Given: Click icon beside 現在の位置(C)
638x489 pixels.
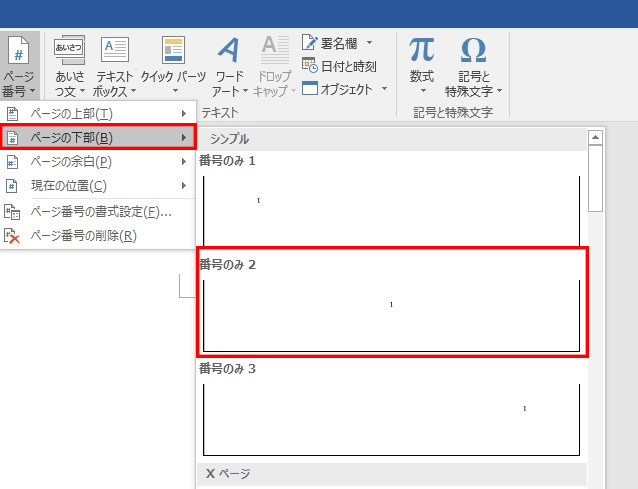Looking at the screenshot, I should (x=12, y=186).
